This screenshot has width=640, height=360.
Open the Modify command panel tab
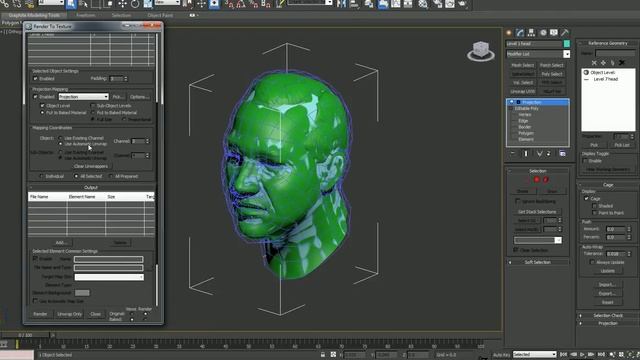[520, 33]
